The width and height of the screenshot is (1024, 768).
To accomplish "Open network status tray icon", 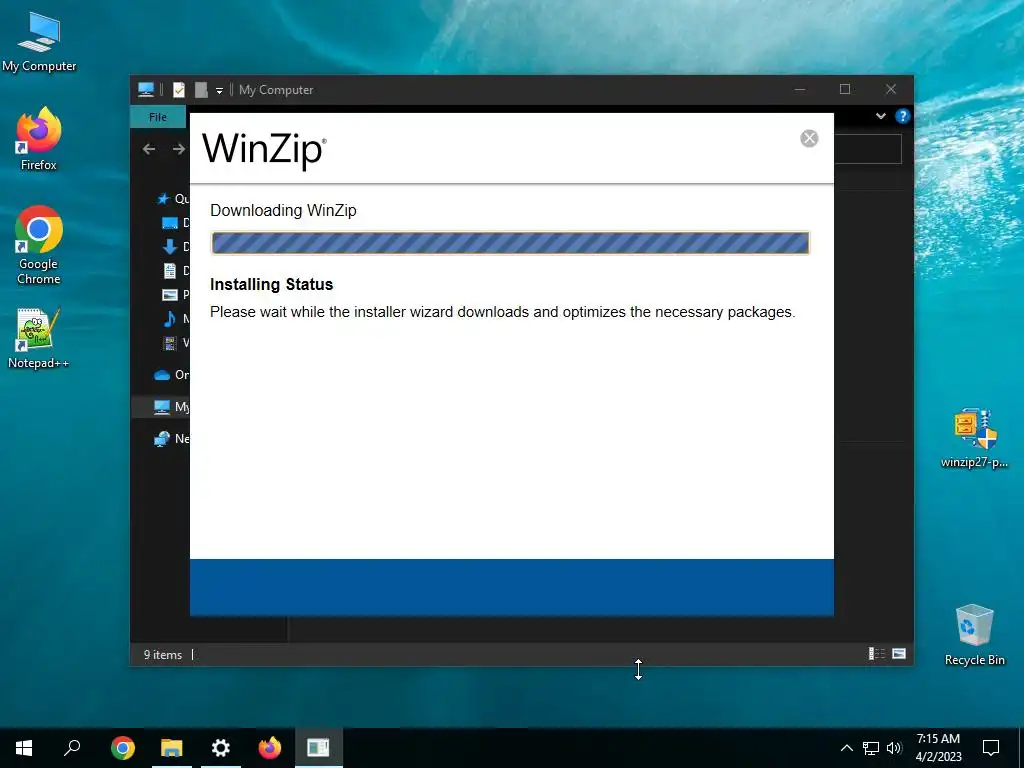I will coord(871,748).
